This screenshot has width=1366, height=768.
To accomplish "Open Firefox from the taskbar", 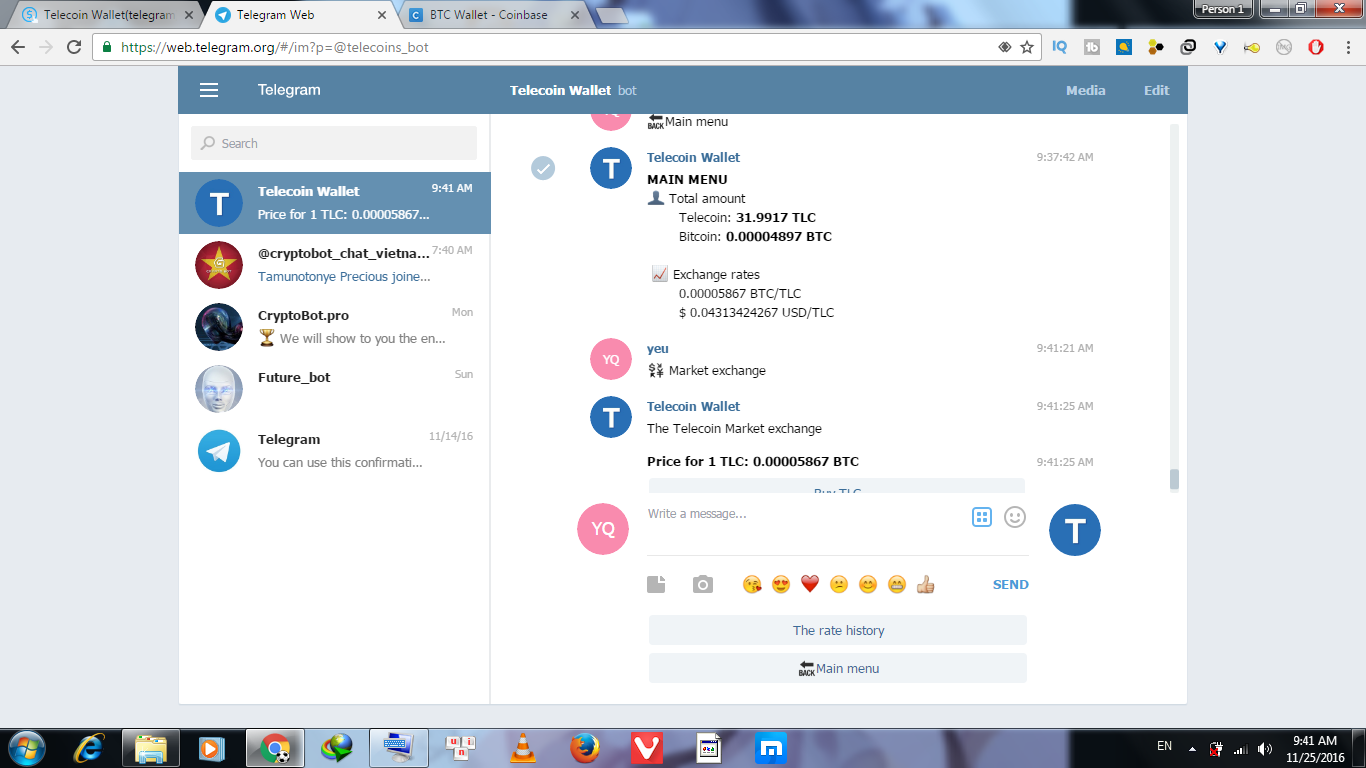I will 584,747.
